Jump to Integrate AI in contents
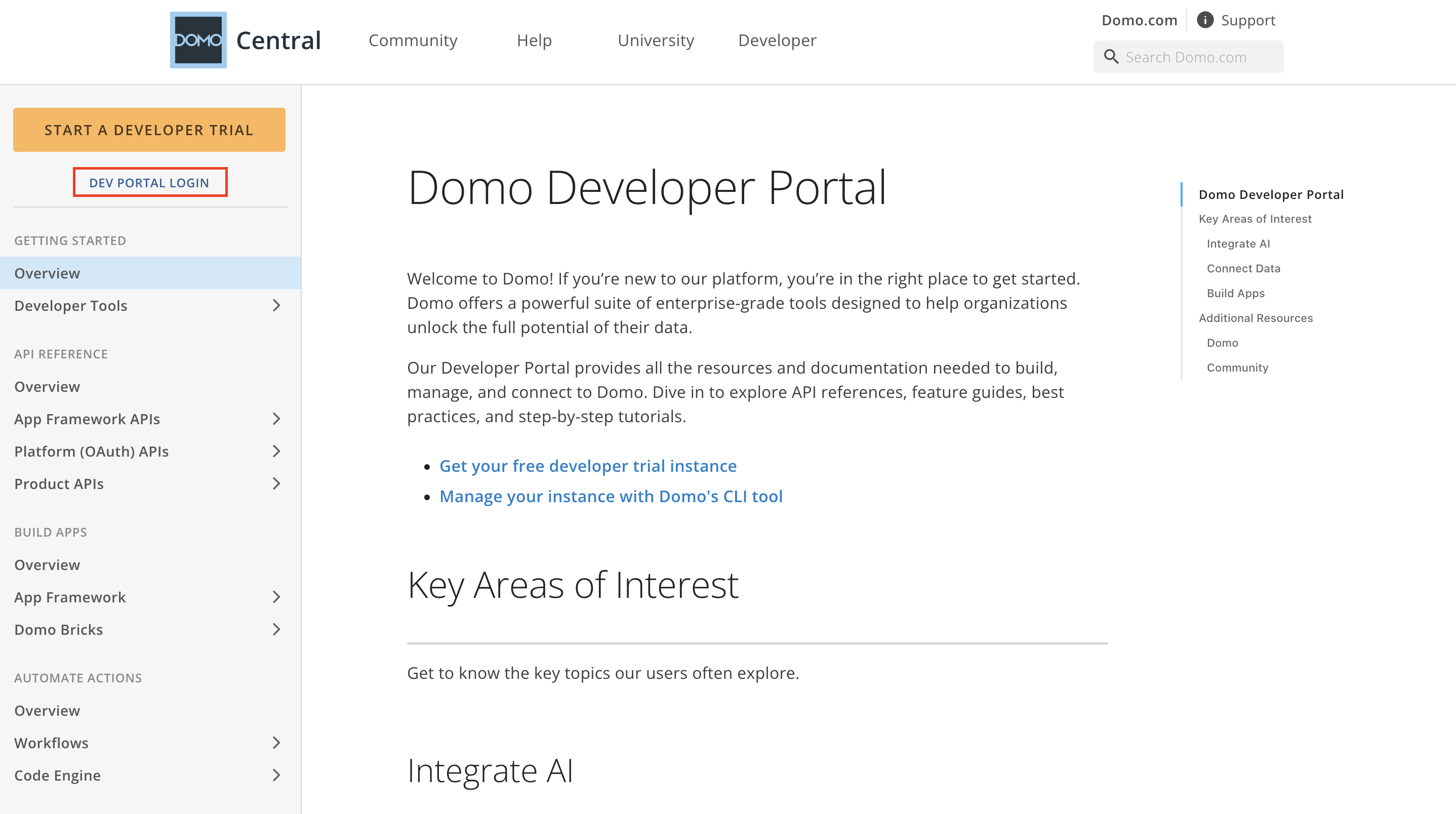 (x=1238, y=243)
